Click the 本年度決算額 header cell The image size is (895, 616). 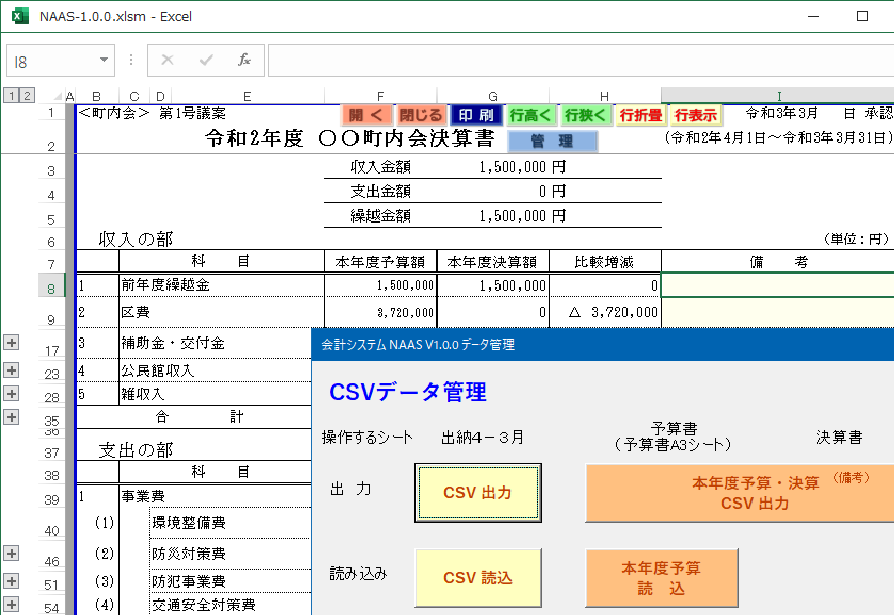(x=493, y=262)
